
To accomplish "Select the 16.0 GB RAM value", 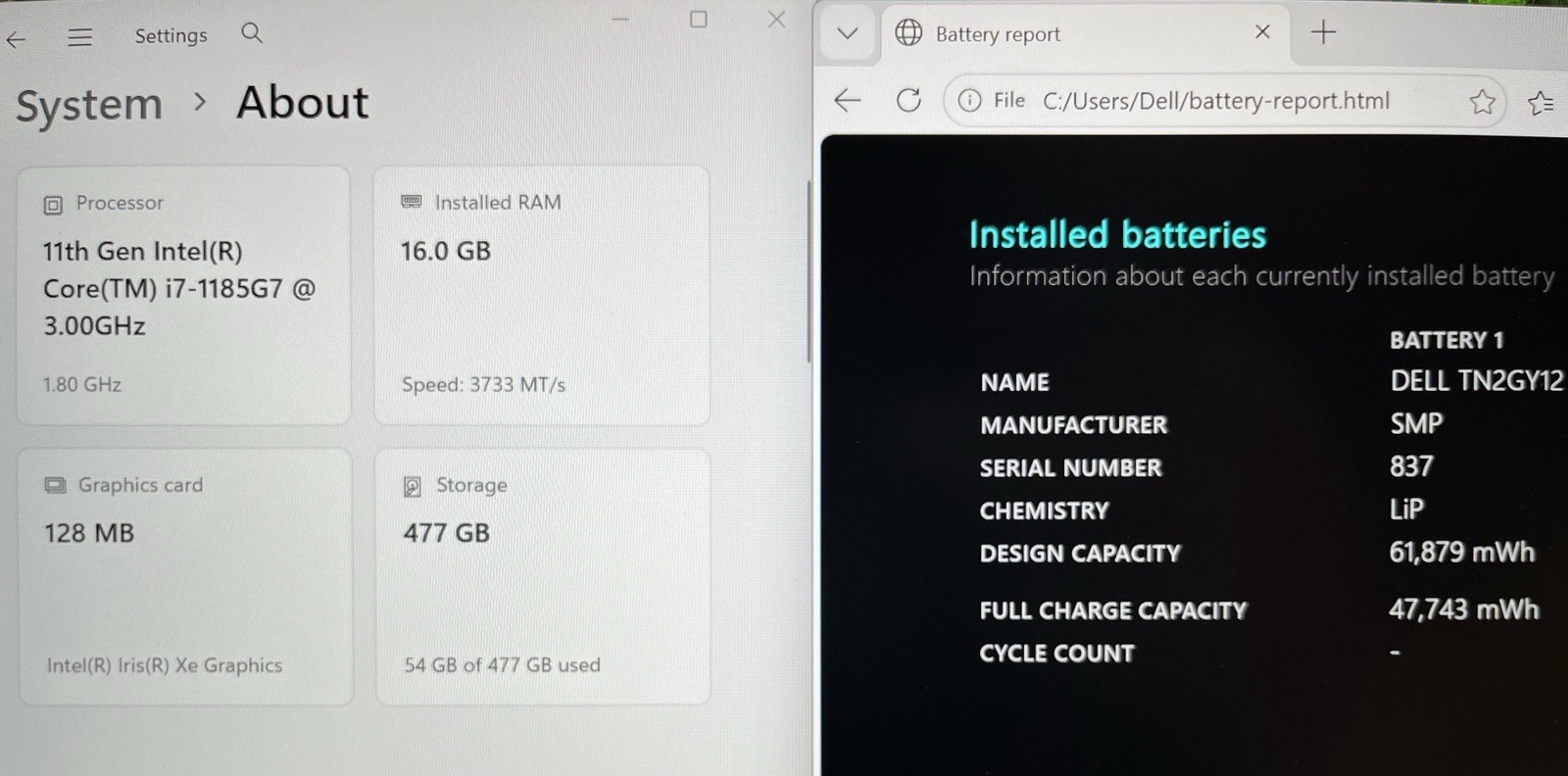I will [x=446, y=251].
